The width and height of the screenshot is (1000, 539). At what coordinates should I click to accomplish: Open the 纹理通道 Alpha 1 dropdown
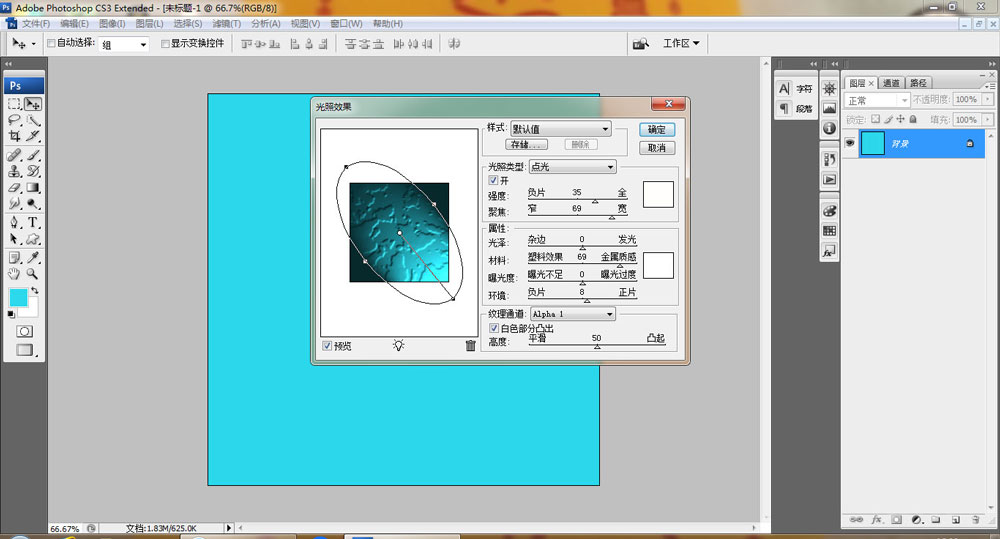[x=573, y=314]
